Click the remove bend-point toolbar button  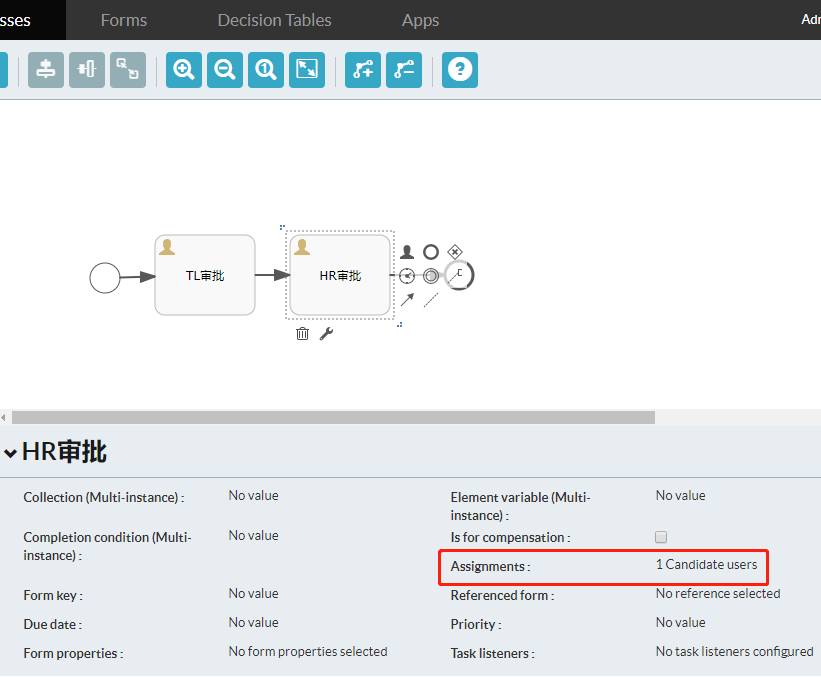404,69
